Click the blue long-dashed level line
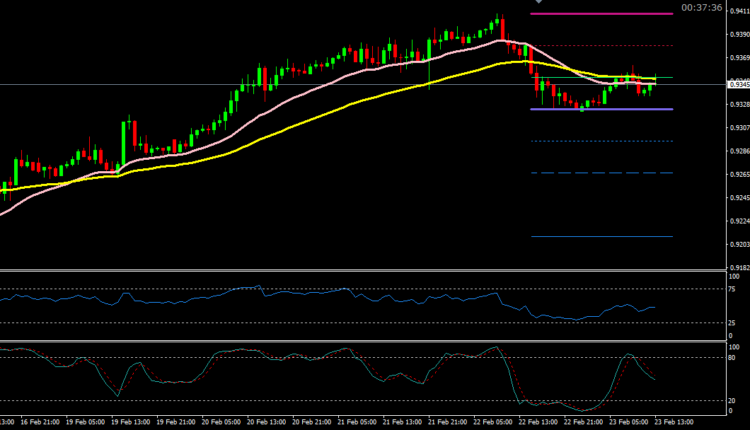The height and width of the screenshot is (430, 750). (600, 173)
